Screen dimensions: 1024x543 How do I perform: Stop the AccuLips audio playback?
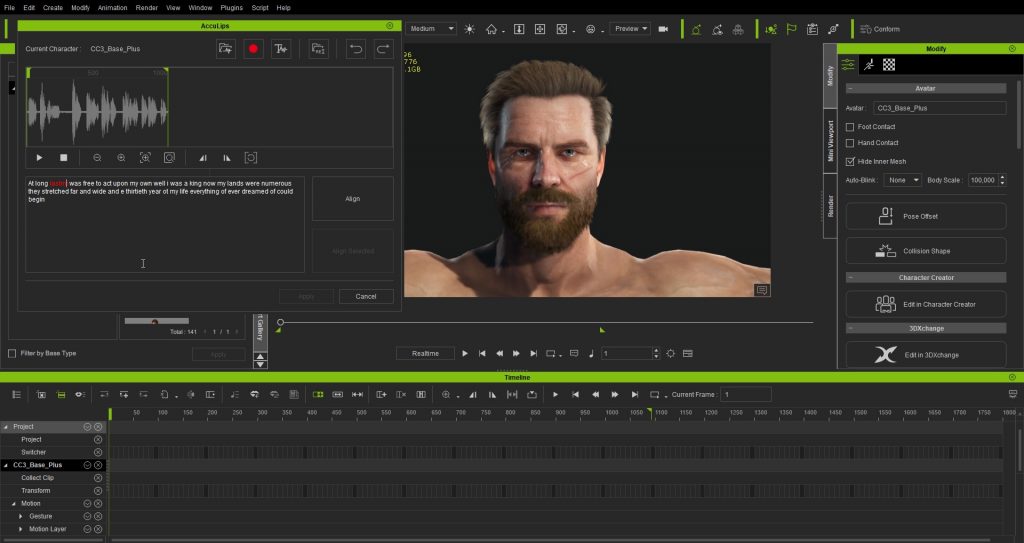[63, 158]
